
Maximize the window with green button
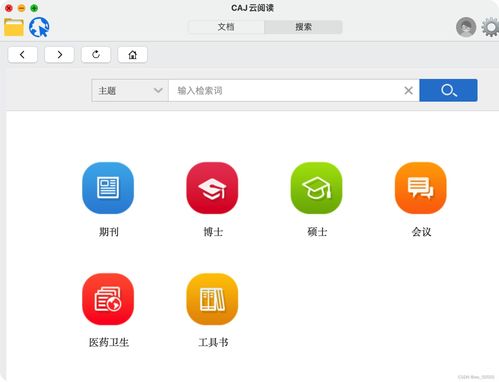34,8
